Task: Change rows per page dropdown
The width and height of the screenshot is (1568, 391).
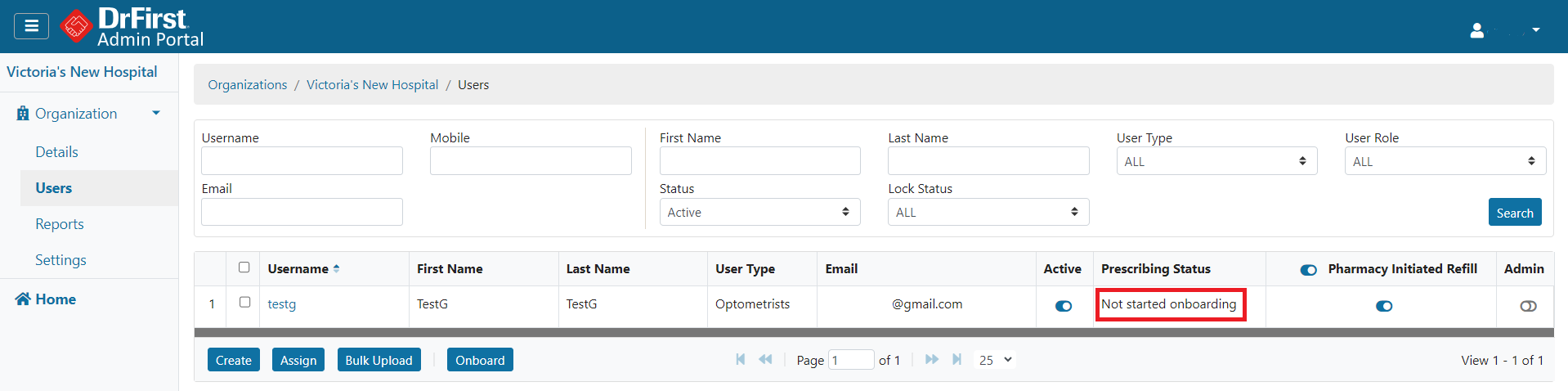Action: (x=995, y=359)
